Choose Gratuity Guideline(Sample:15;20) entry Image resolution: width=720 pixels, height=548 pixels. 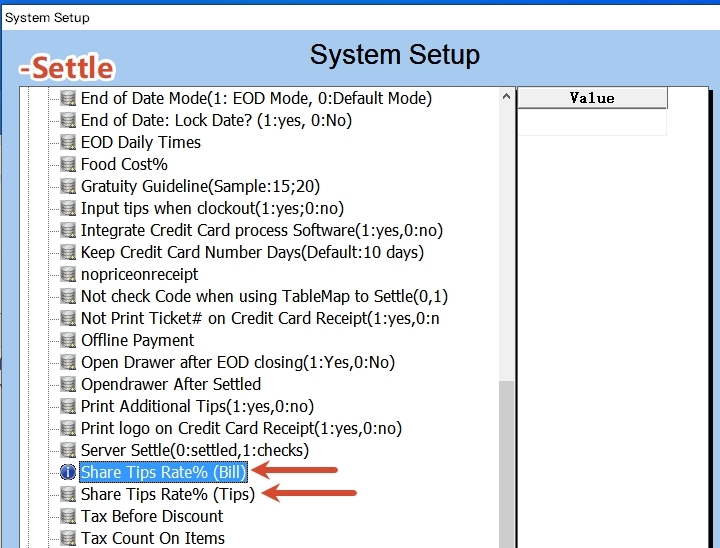[200, 186]
